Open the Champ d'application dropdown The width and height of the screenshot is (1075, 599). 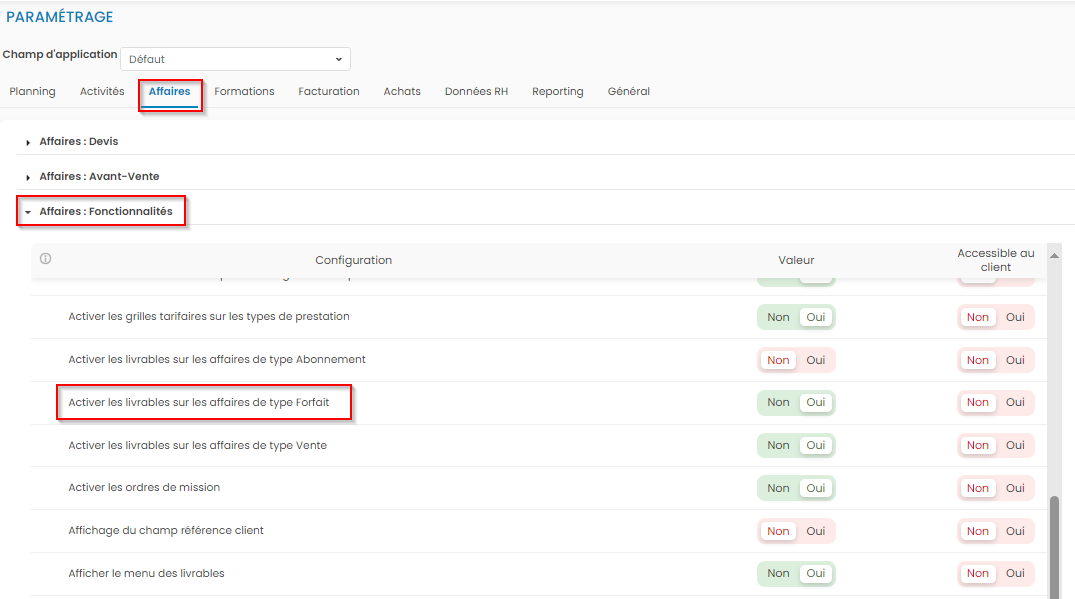click(x=235, y=60)
